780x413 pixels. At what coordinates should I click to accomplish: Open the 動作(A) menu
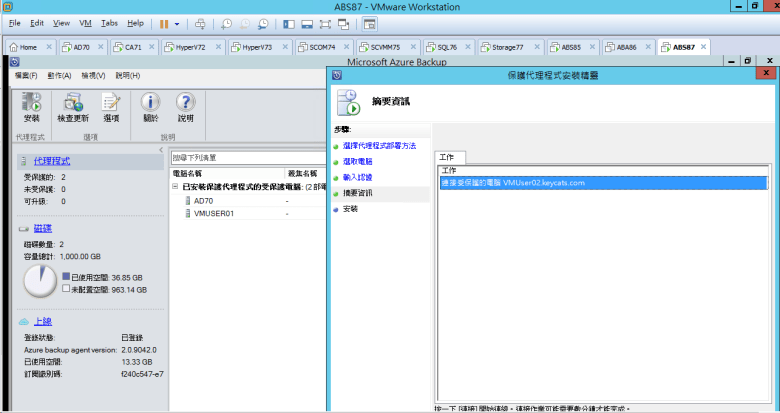[58, 76]
